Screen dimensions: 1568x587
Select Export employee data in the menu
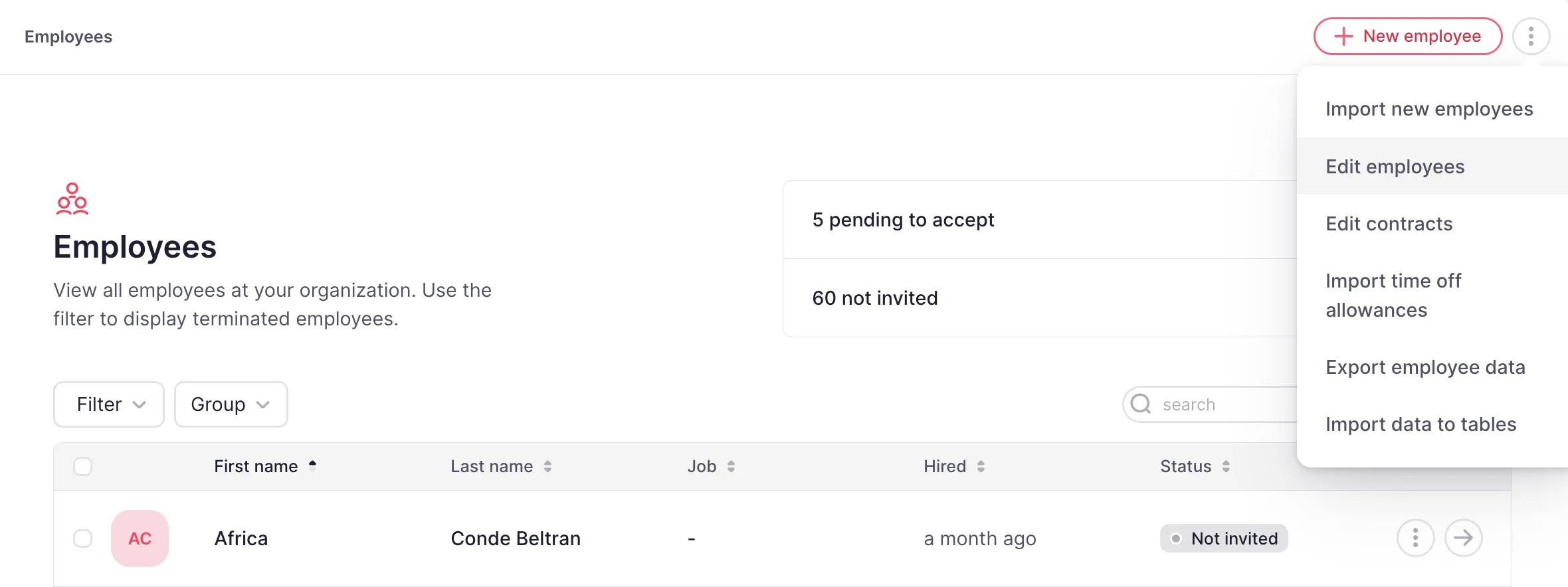click(x=1424, y=367)
